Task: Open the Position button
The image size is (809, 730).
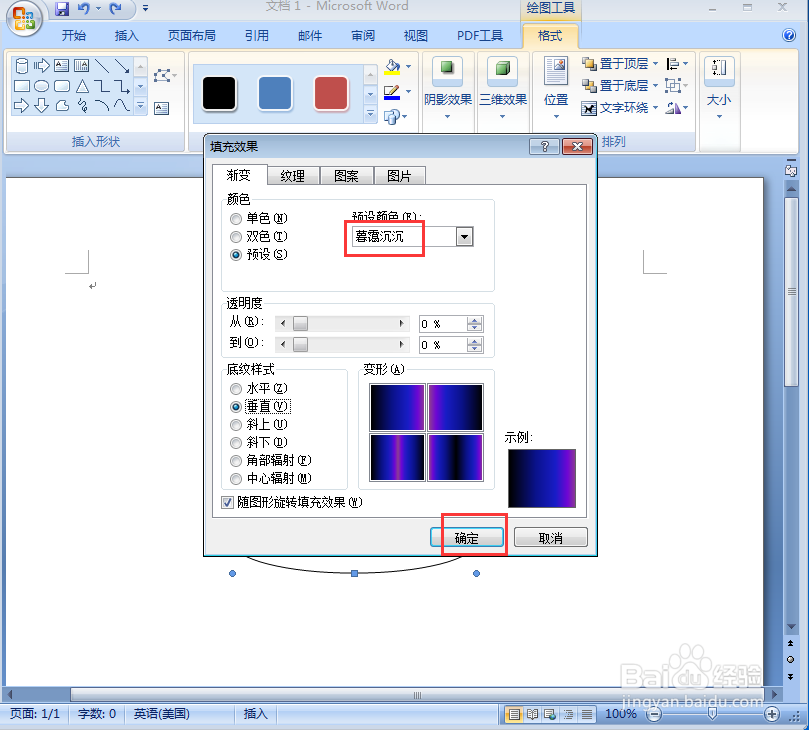Action: [556, 89]
